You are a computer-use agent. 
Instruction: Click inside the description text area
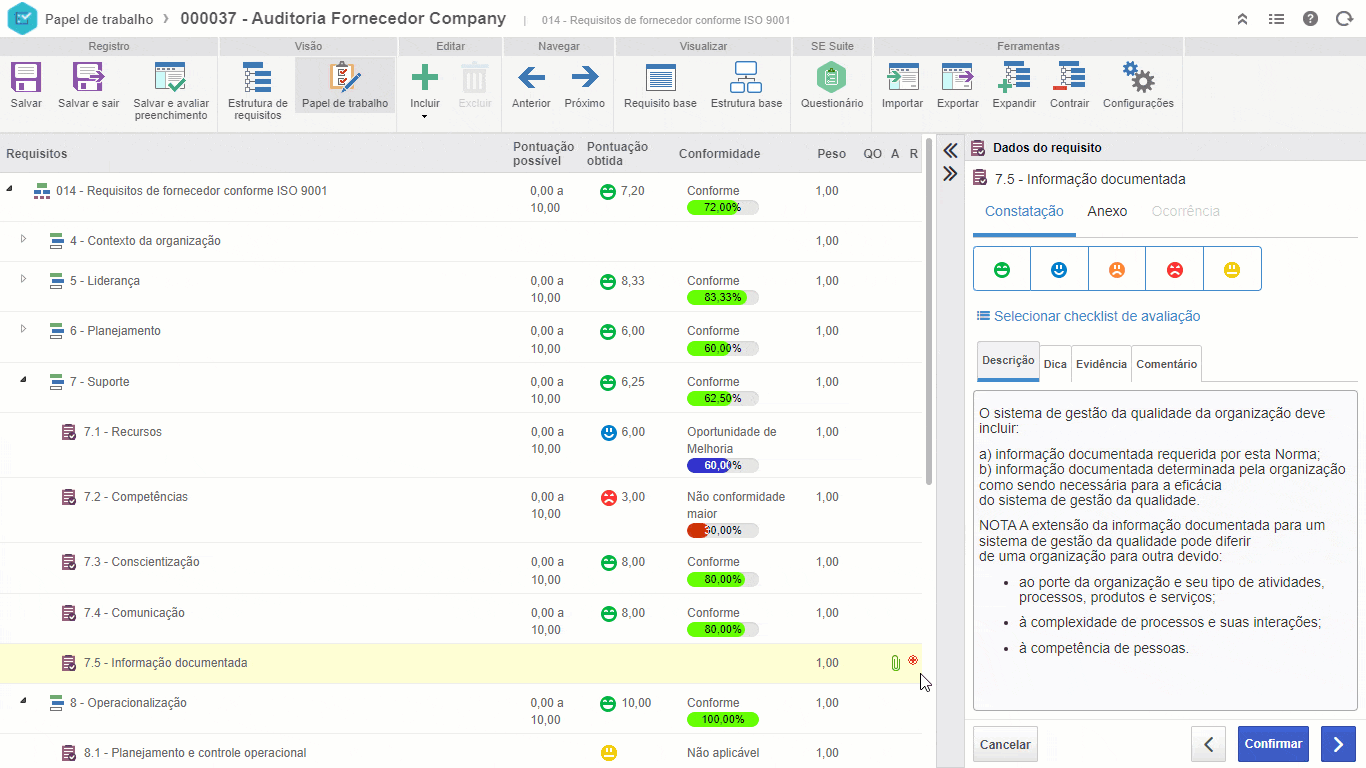coord(1165,549)
